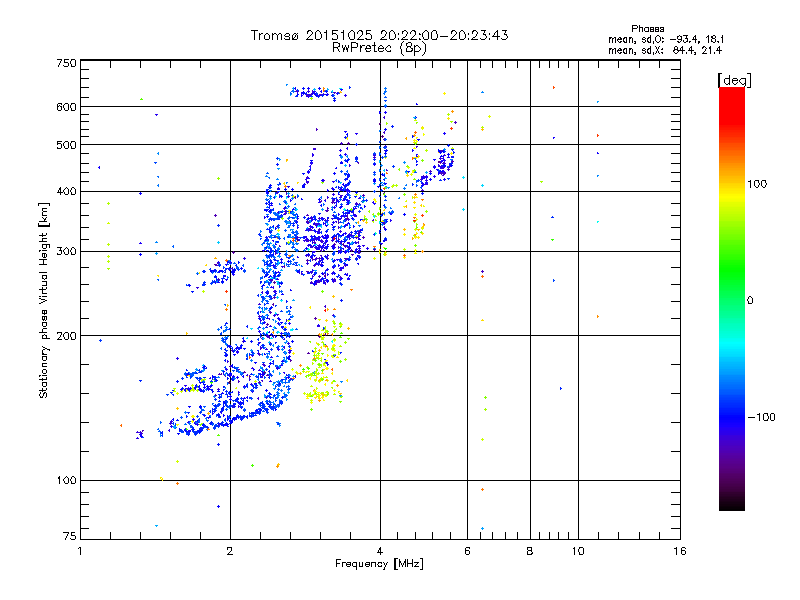Click the 'RwPretec (8p)' subtitle

pos(379,48)
